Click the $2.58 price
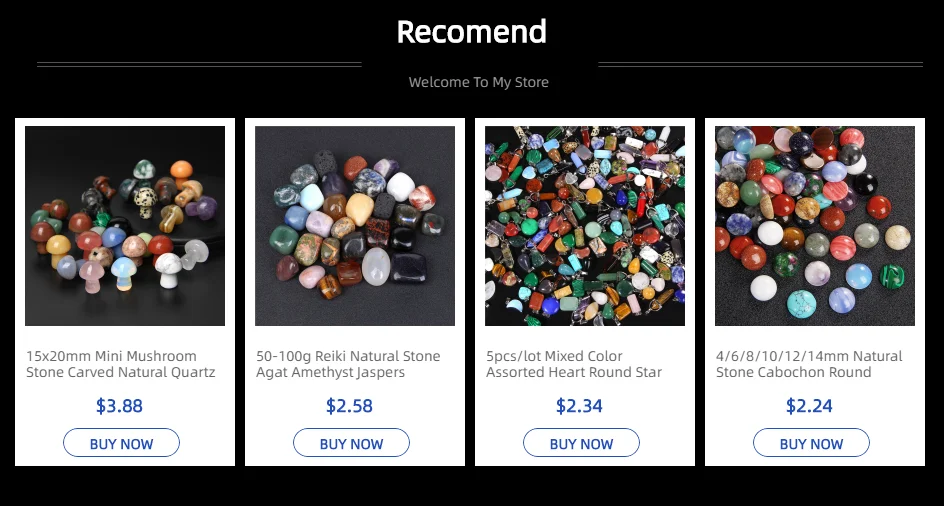The height and width of the screenshot is (506, 944). pyautogui.click(x=350, y=406)
